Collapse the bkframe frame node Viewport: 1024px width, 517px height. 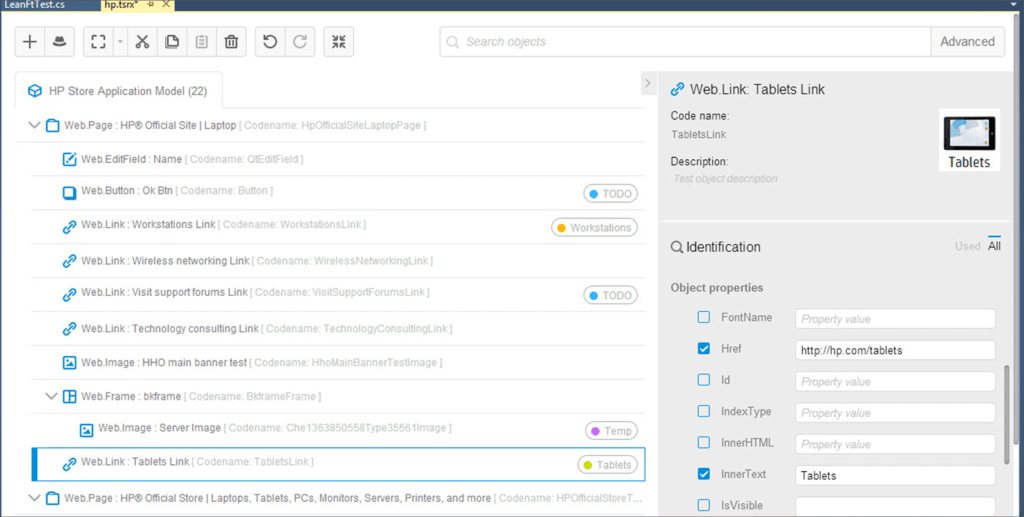click(x=51, y=396)
